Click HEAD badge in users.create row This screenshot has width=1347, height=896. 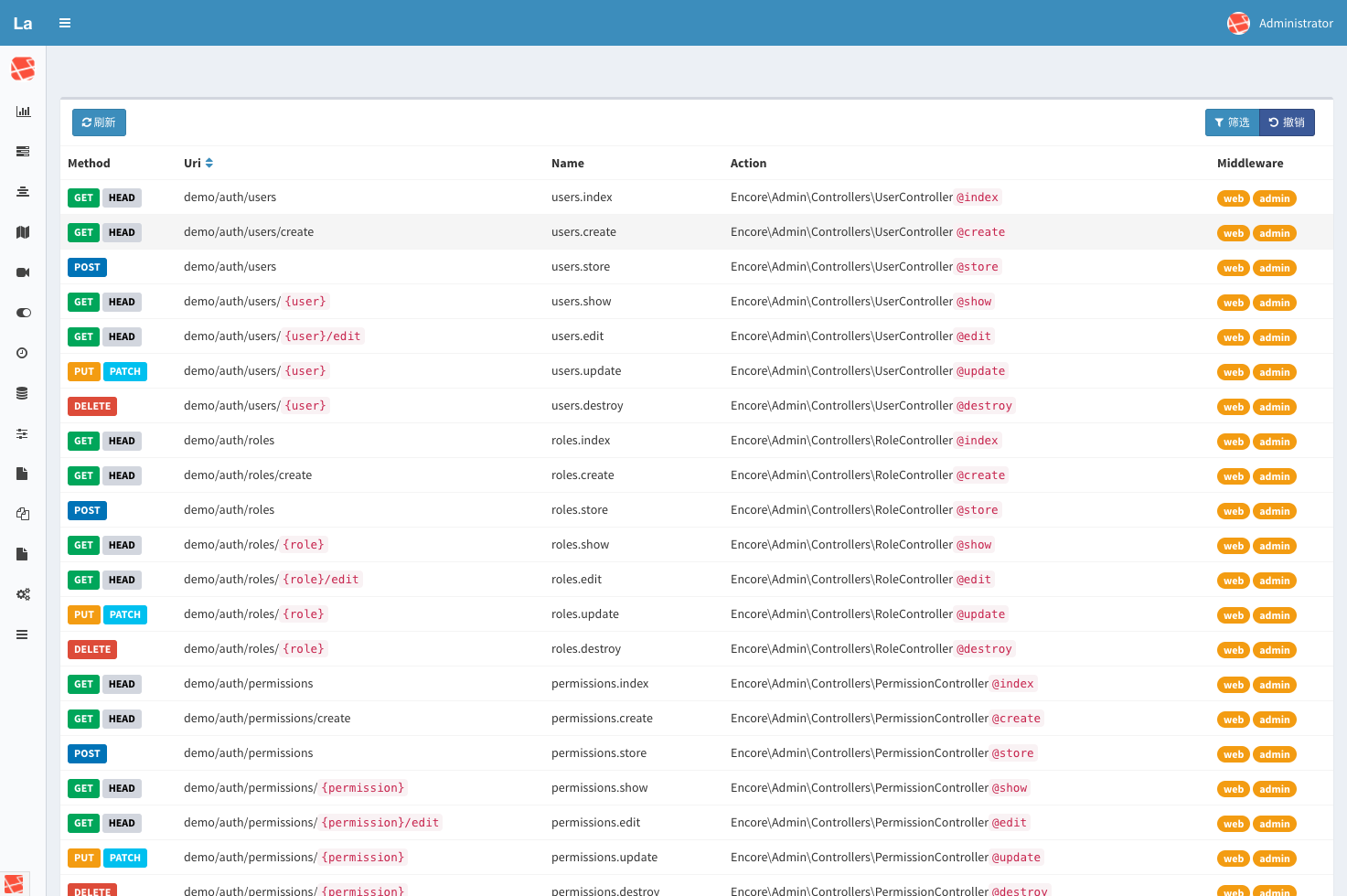pos(122,232)
